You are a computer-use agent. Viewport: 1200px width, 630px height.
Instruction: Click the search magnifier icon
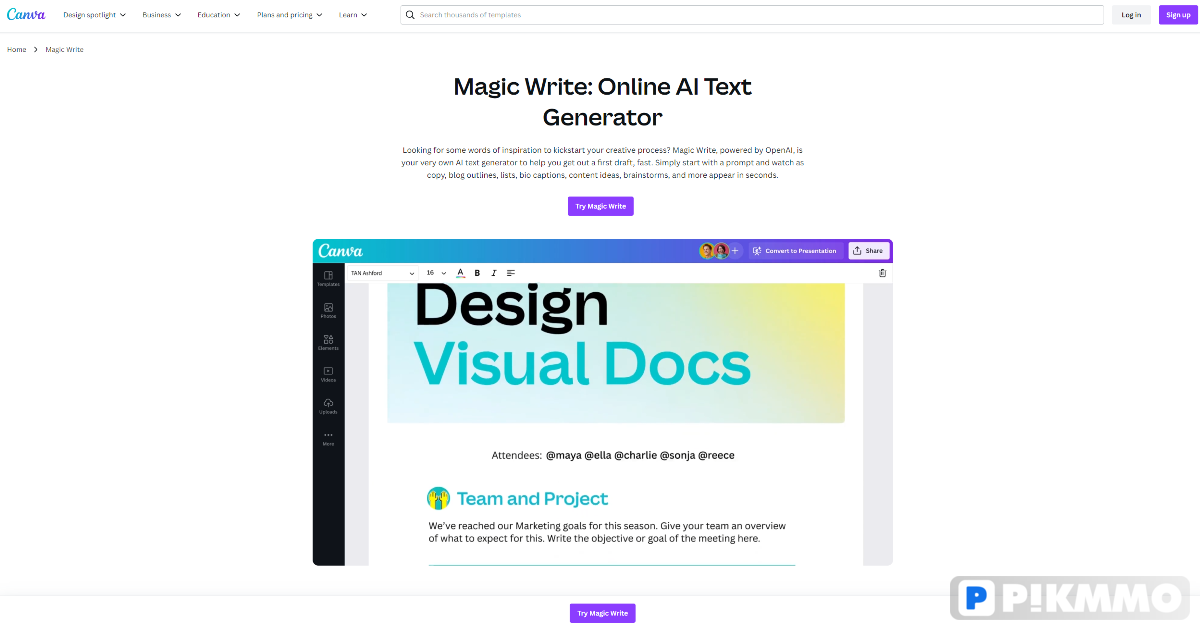coord(412,15)
